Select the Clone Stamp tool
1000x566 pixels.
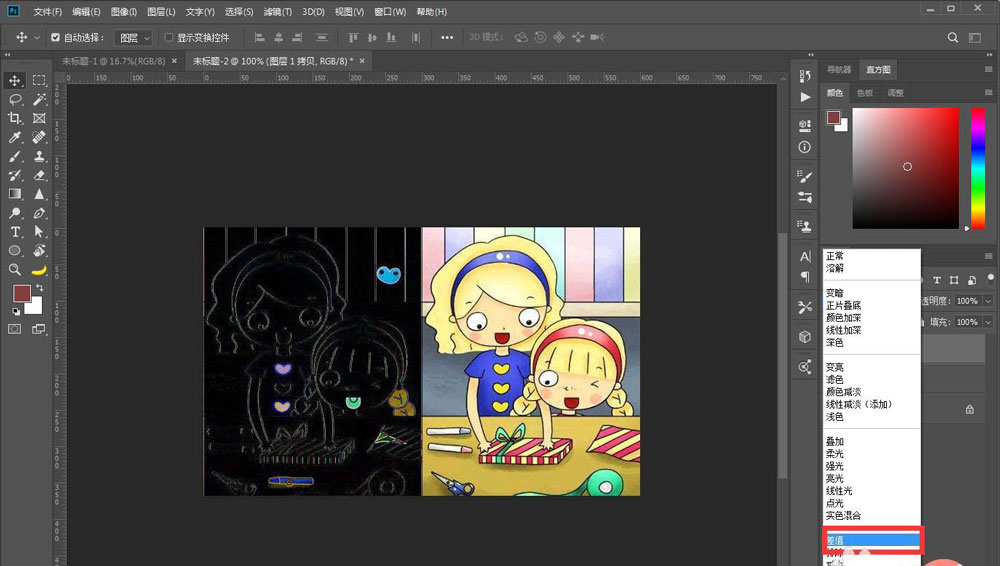coord(40,156)
